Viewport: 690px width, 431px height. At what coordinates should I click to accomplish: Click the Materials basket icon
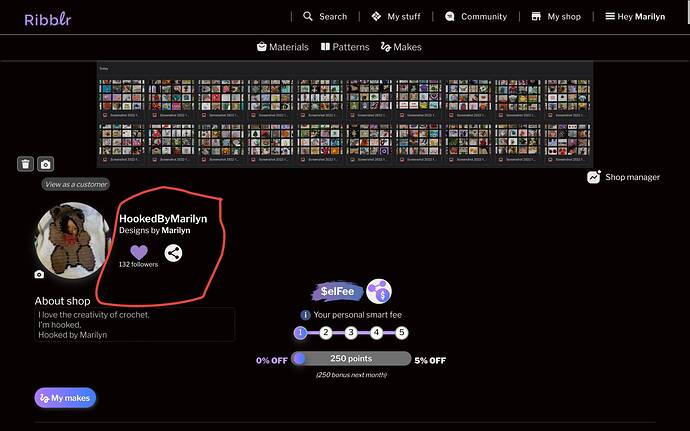tap(261, 46)
